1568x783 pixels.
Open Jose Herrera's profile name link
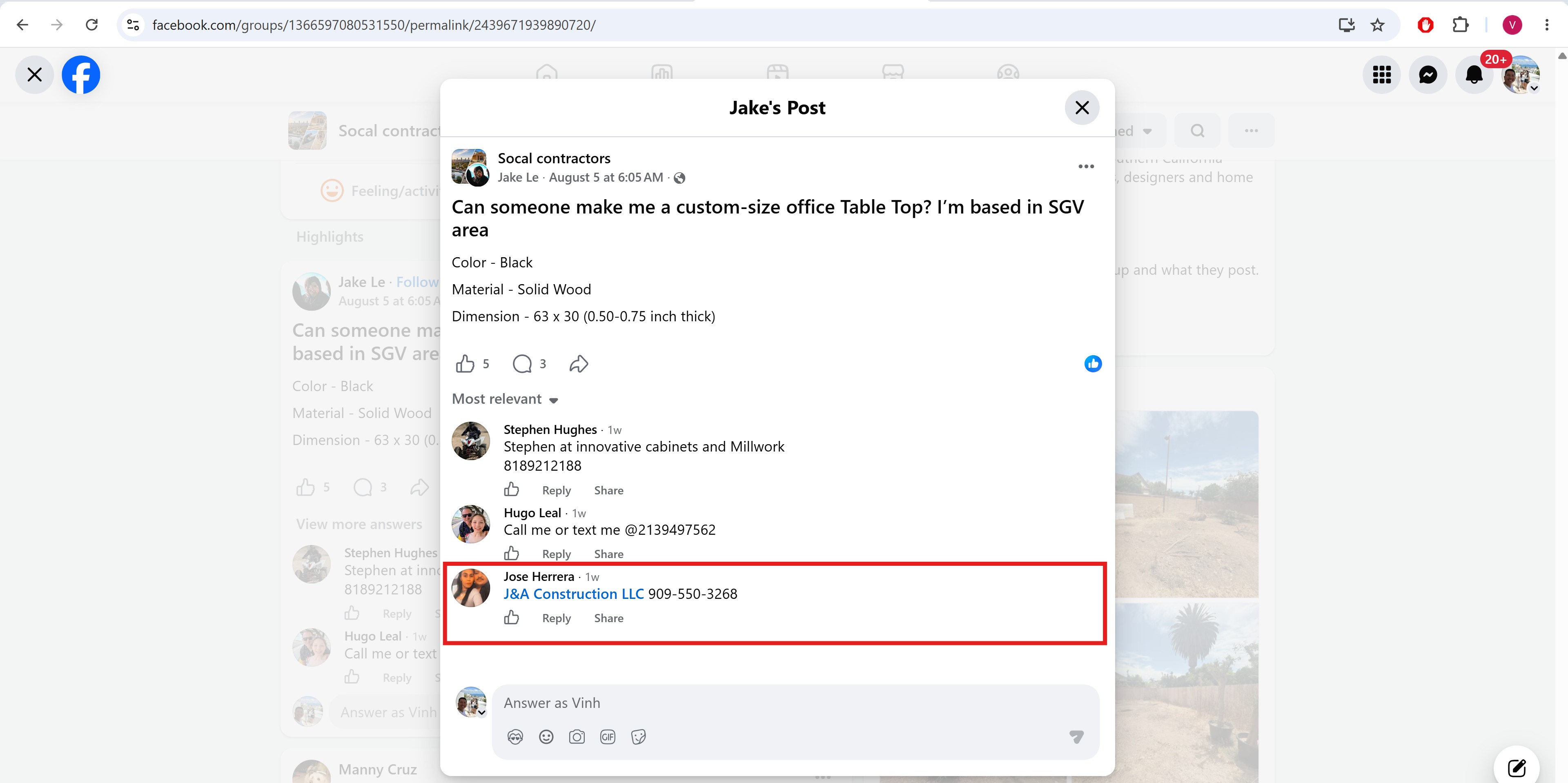[x=539, y=576]
